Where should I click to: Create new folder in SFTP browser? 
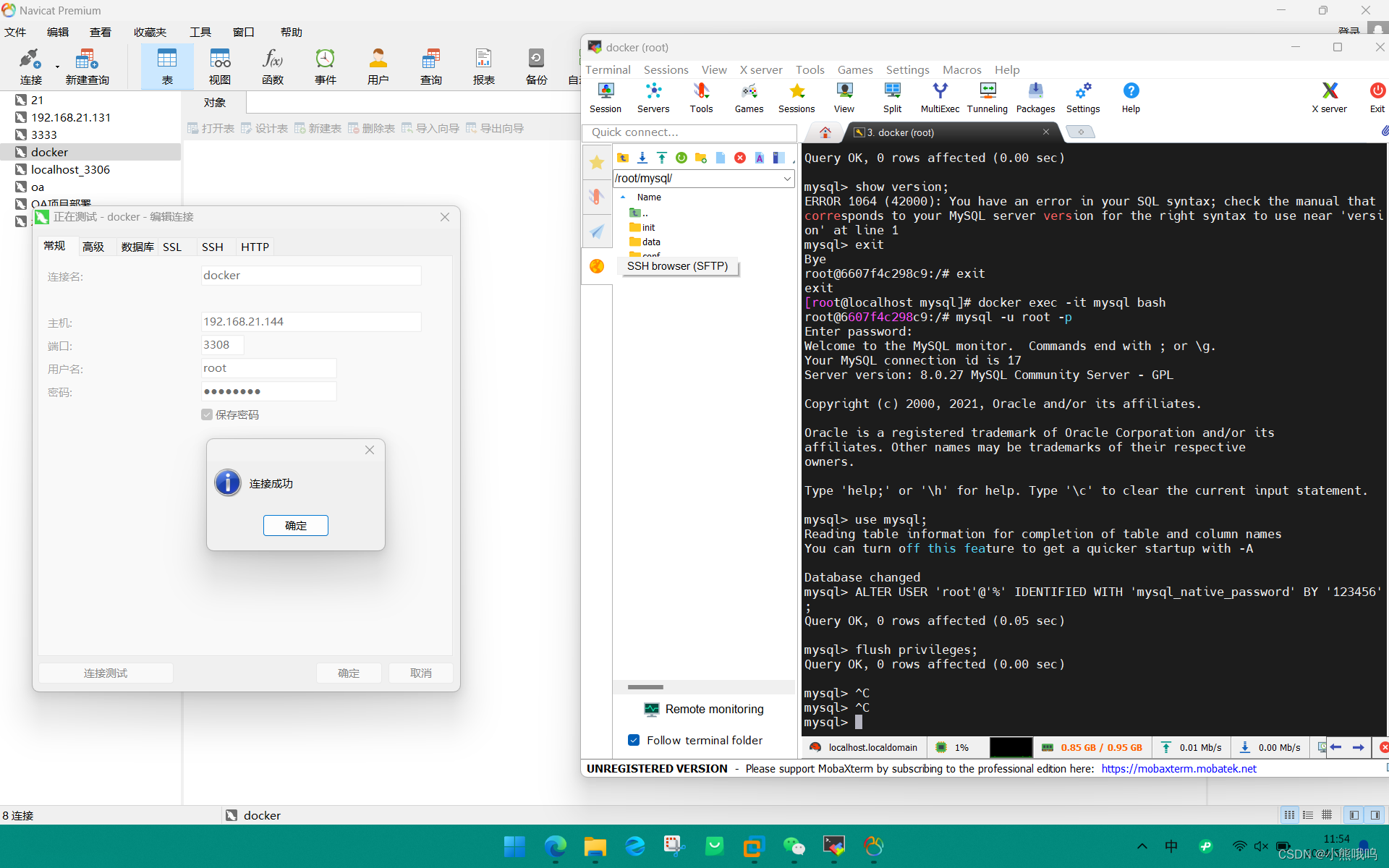(700, 158)
